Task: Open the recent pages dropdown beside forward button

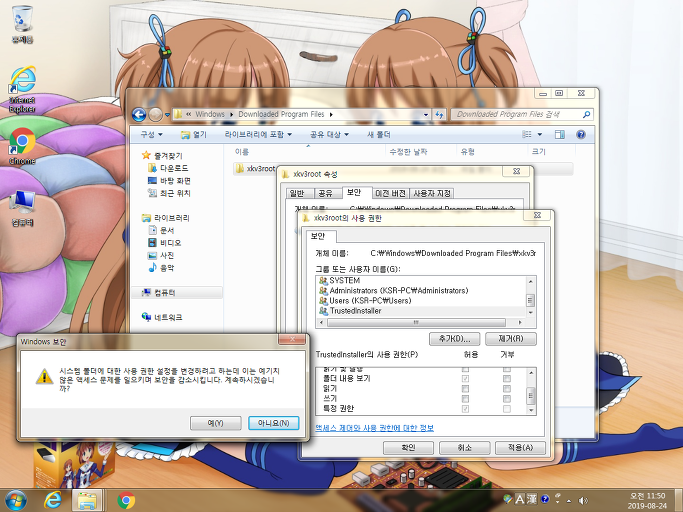Action: coord(167,115)
